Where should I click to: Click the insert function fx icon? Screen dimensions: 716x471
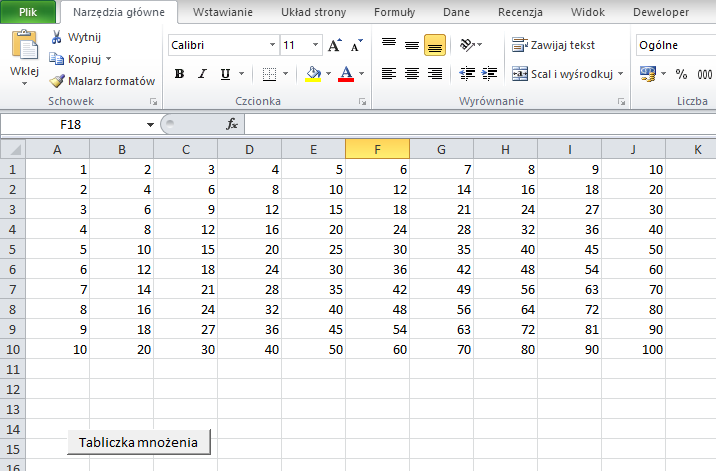(231, 124)
